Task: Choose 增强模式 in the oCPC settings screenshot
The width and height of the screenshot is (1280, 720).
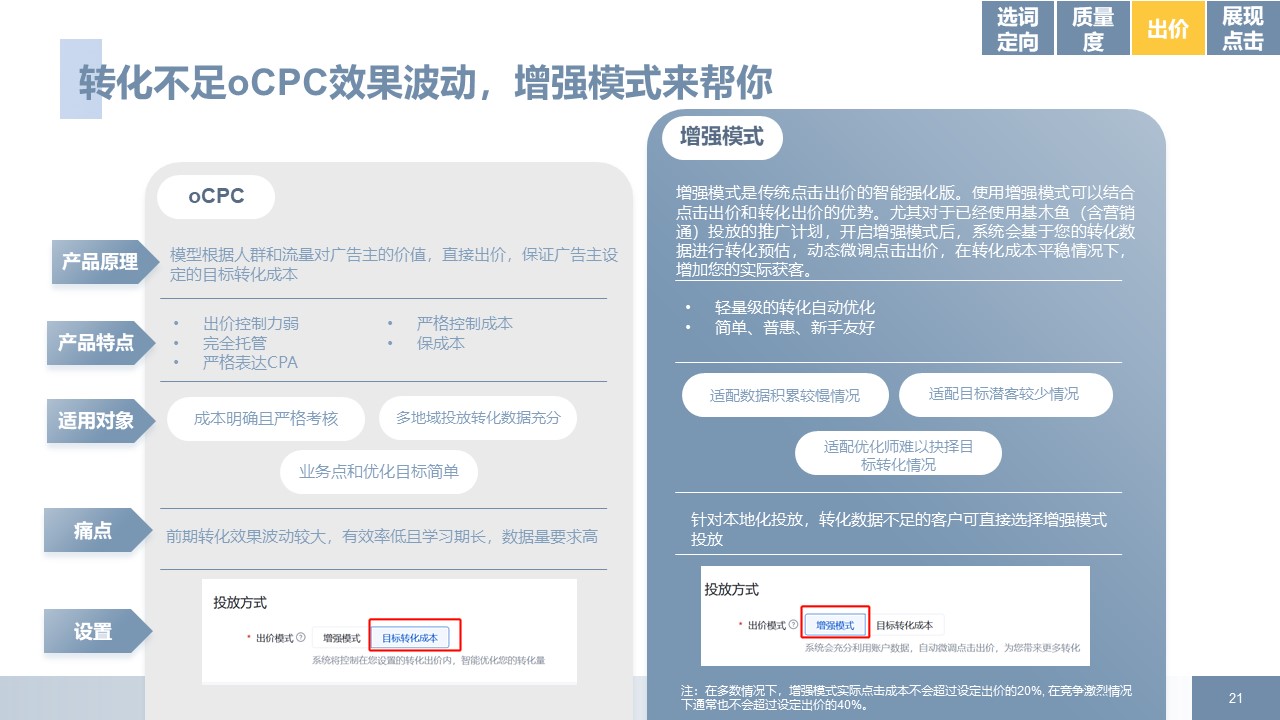Action: 341,637
